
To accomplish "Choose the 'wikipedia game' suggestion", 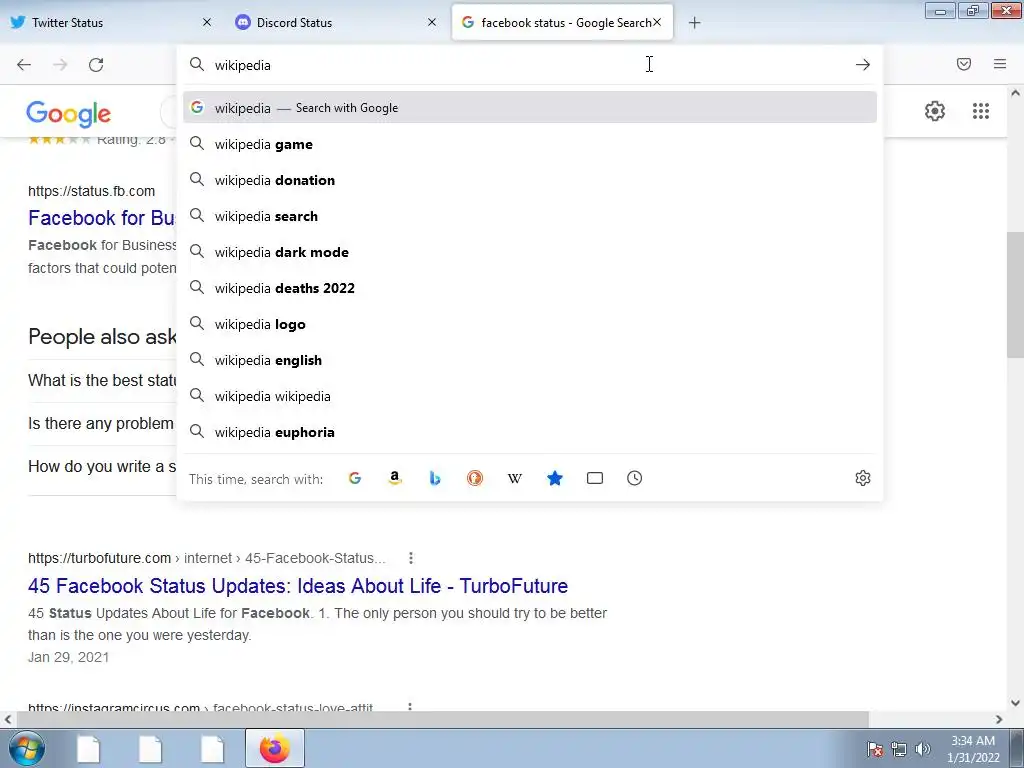I will pyautogui.click(x=530, y=144).
